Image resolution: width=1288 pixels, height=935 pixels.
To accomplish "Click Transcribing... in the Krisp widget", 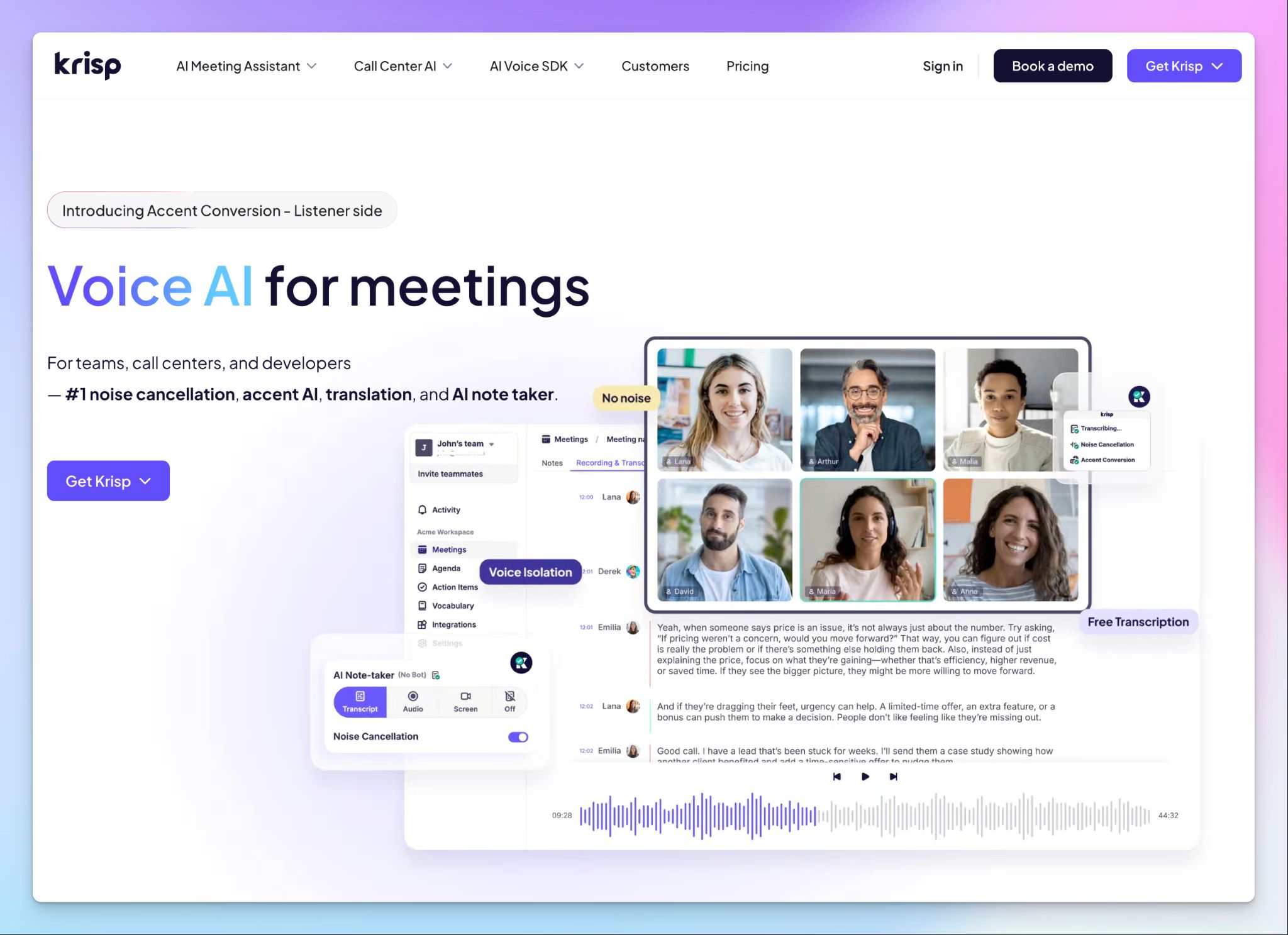I will [1096, 429].
